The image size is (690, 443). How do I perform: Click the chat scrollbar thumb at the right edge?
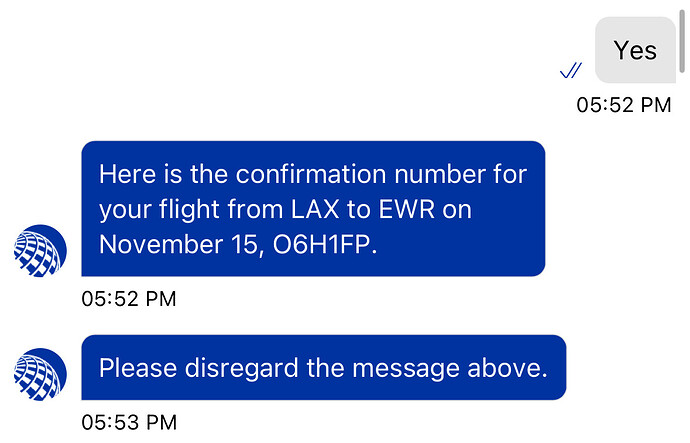683,41
